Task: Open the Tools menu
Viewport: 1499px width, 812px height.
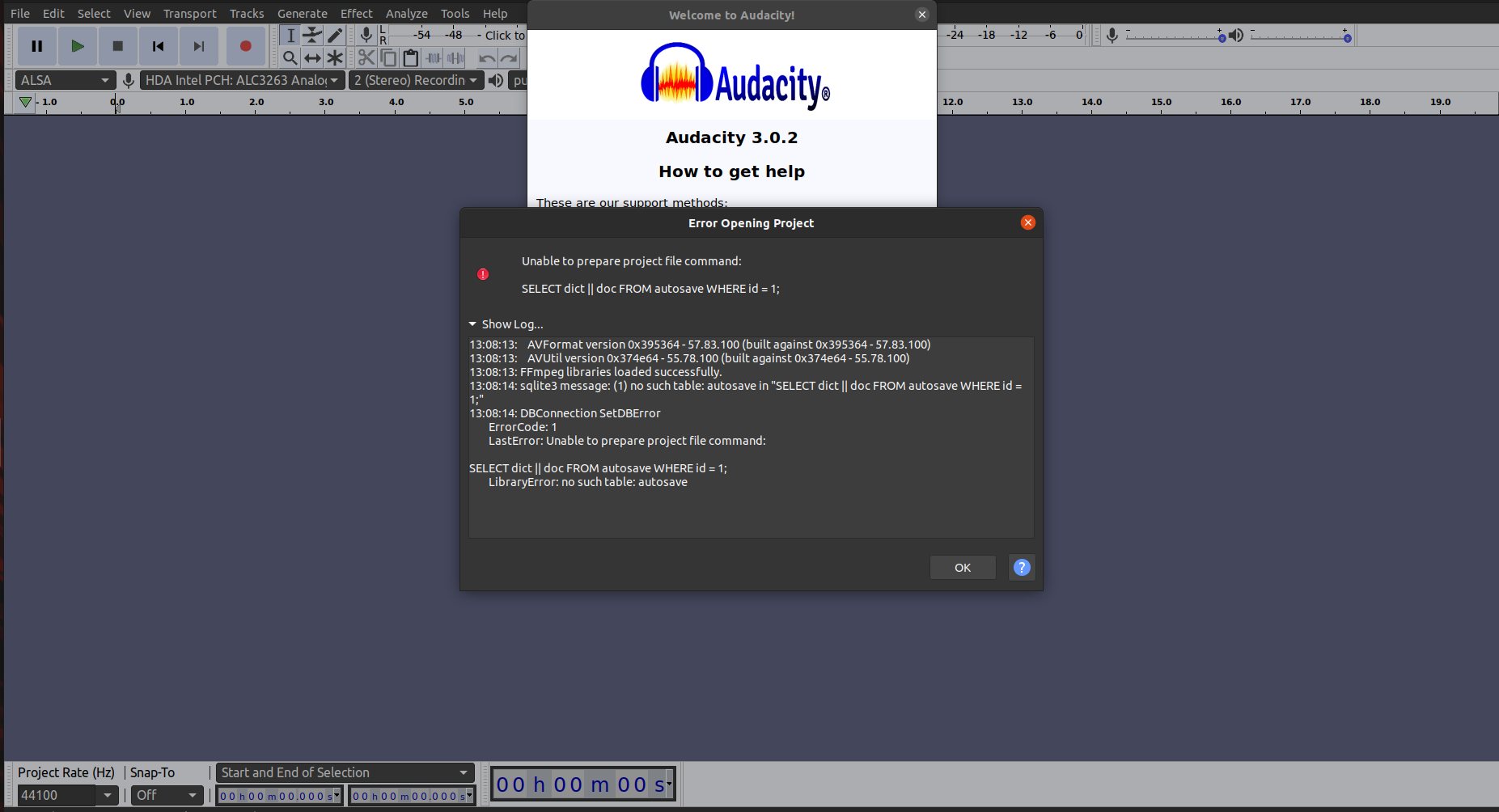Action: (x=455, y=14)
